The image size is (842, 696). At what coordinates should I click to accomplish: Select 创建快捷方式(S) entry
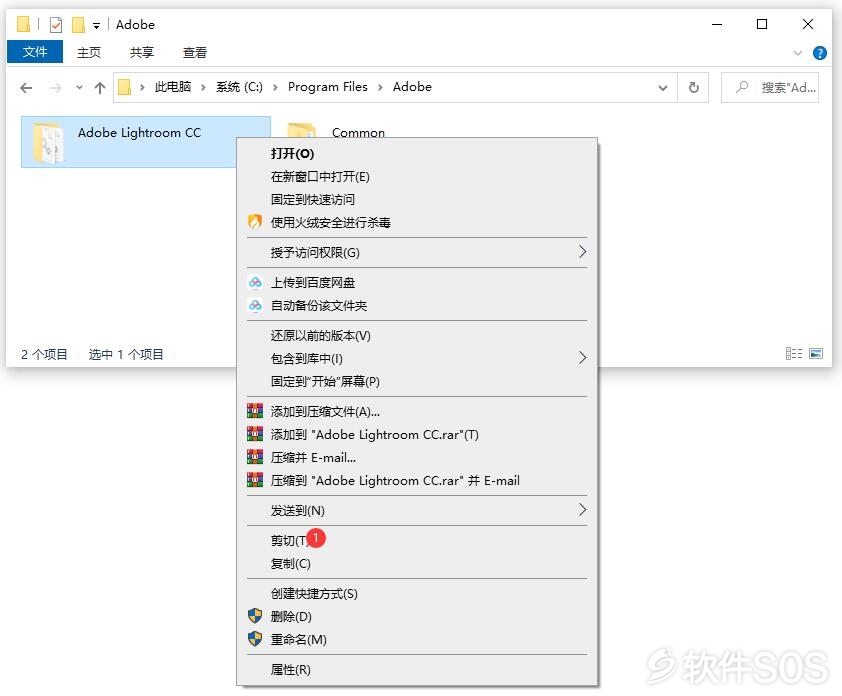pyautogui.click(x=417, y=593)
